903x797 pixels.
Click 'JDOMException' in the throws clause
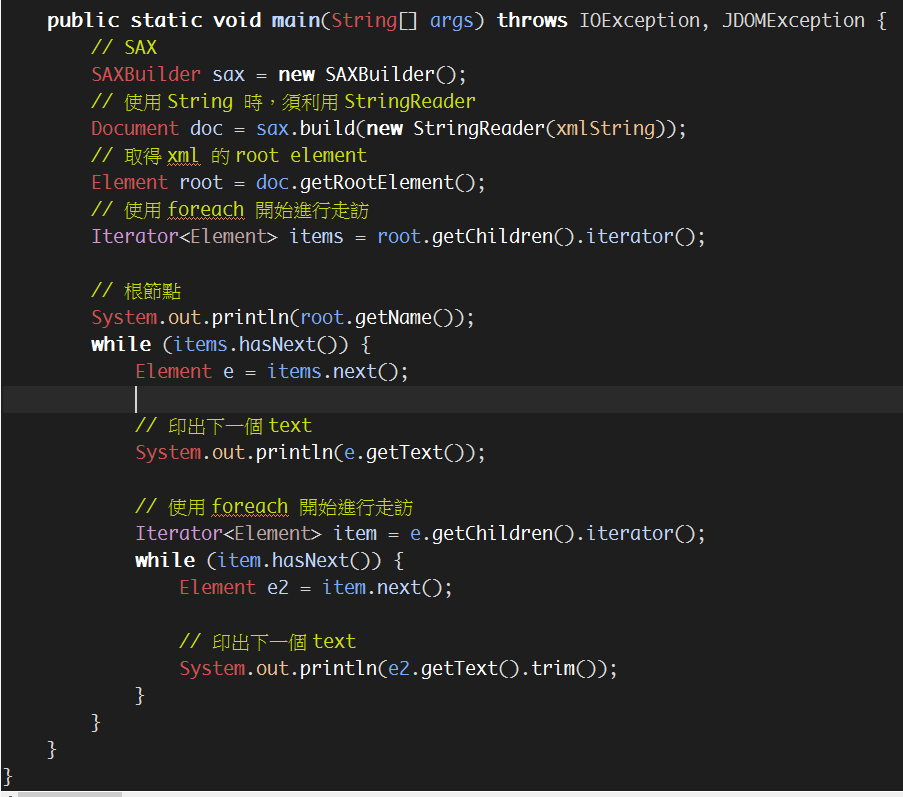(793, 21)
